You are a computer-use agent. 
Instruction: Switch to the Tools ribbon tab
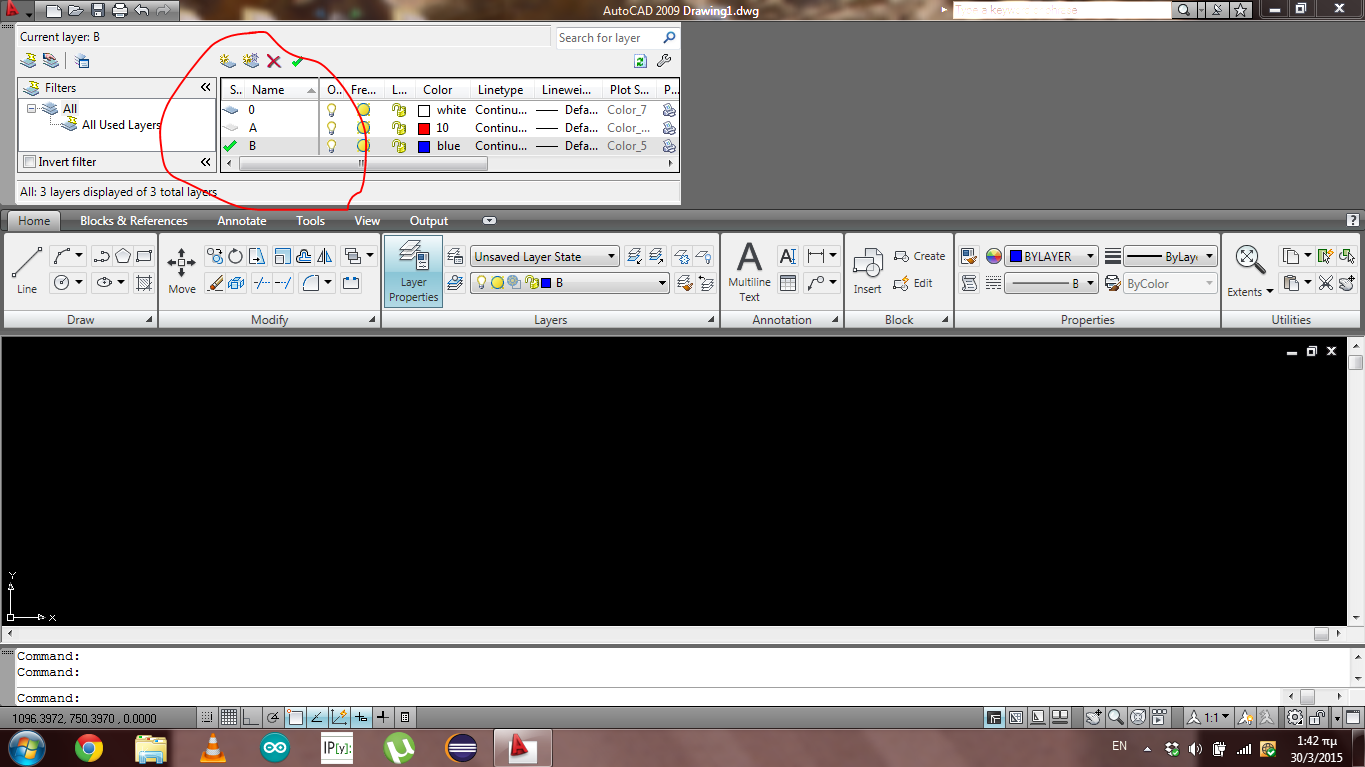click(x=310, y=221)
